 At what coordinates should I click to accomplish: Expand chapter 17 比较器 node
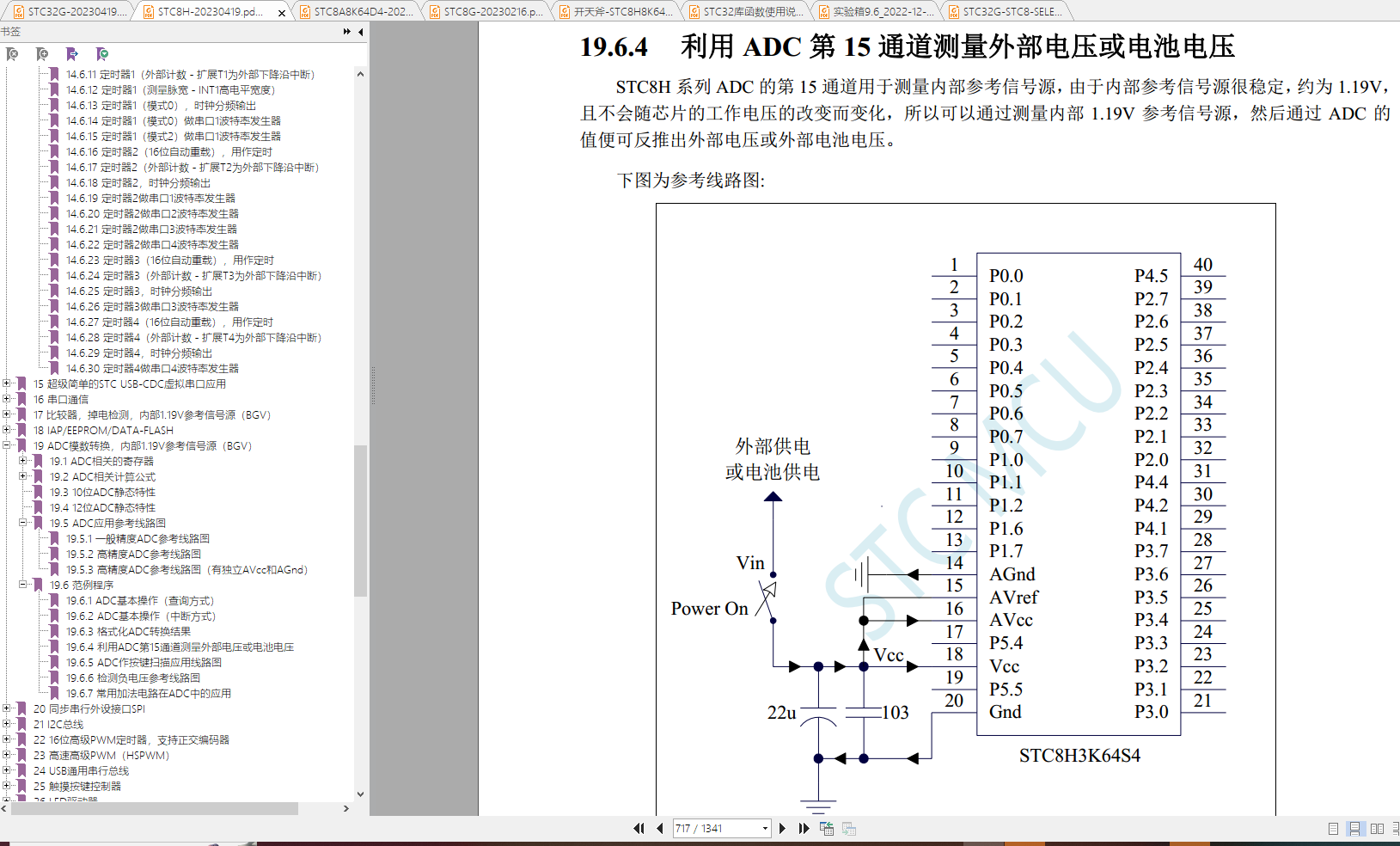point(7,415)
